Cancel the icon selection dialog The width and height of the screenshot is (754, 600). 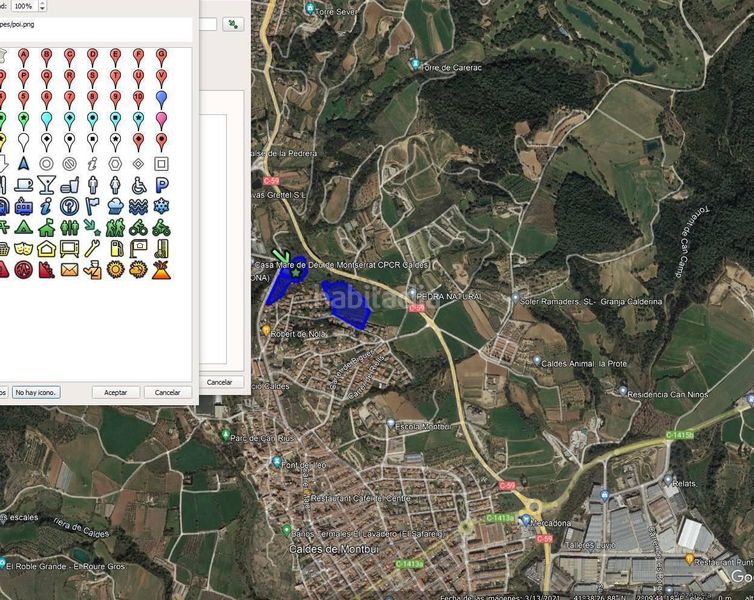167,392
